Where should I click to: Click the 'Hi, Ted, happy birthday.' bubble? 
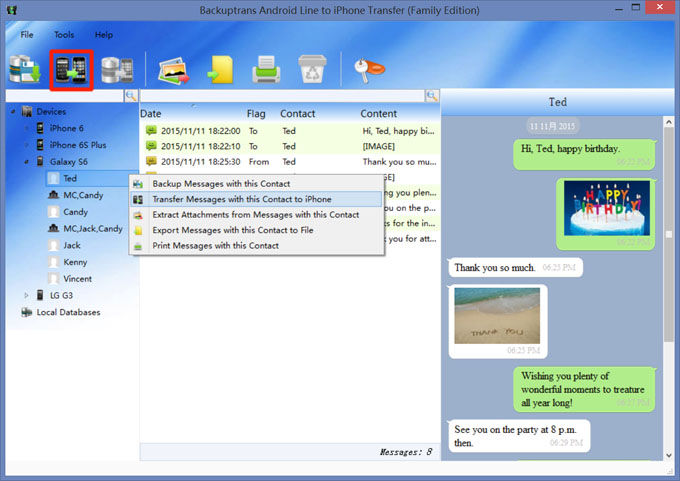point(584,154)
